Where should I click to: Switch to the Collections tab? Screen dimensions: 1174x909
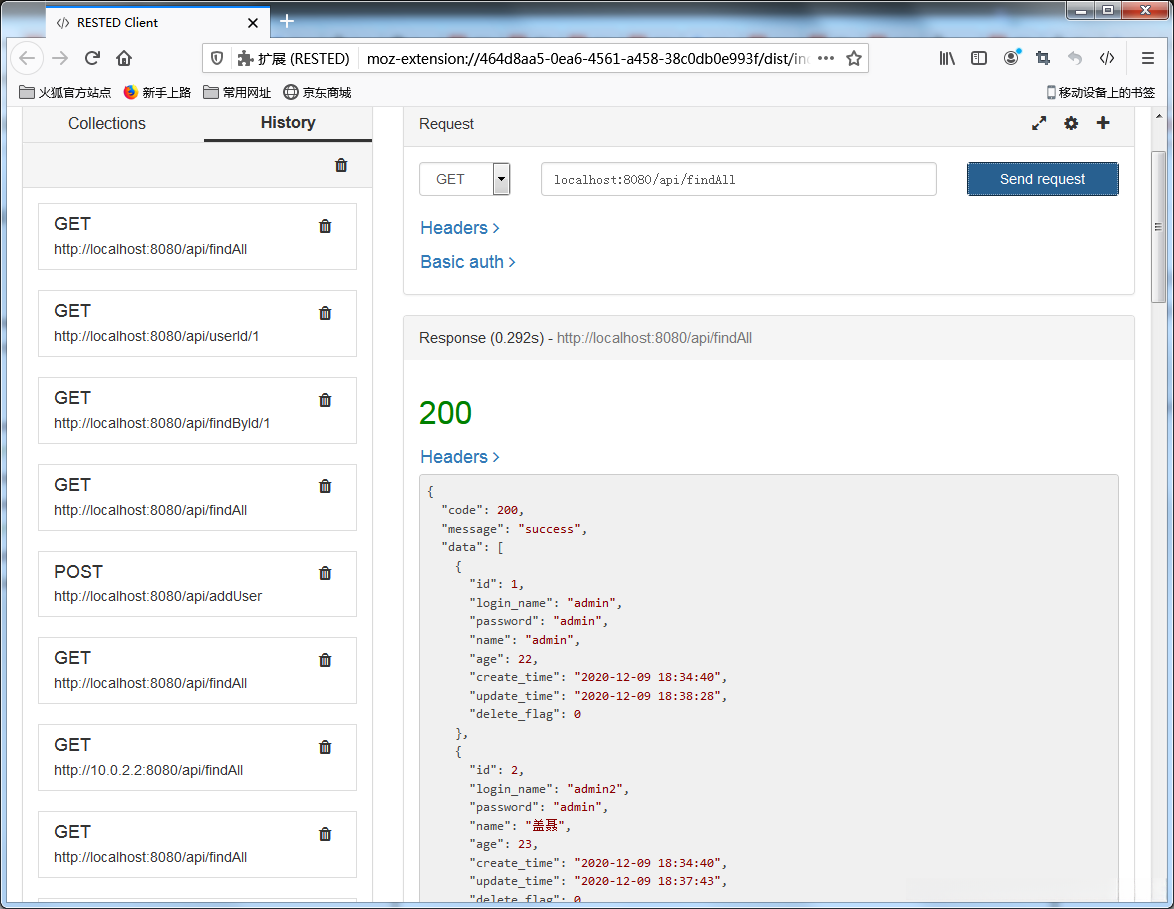pos(107,124)
